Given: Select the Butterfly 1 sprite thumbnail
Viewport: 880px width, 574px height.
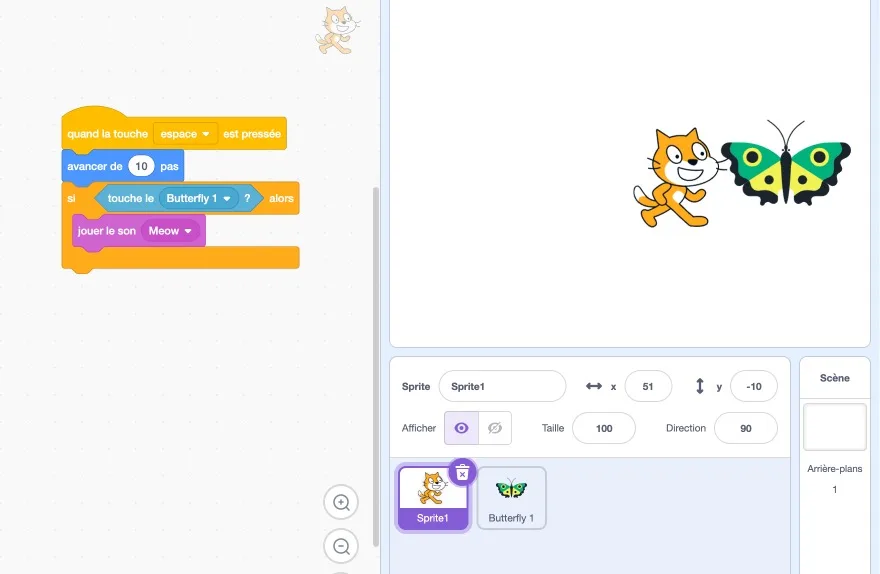Looking at the screenshot, I should (x=511, y=498).
